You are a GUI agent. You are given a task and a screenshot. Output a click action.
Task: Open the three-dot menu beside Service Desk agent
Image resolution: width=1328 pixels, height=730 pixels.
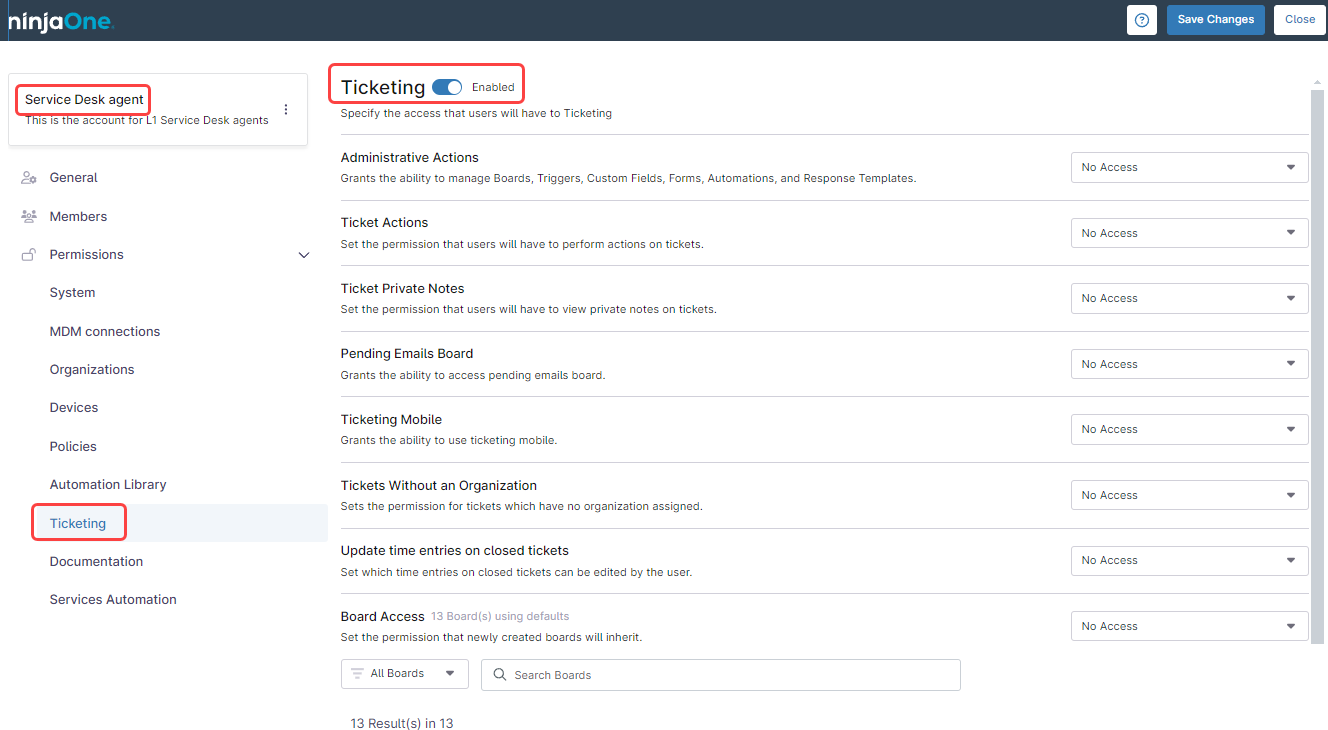pos(285,108)
